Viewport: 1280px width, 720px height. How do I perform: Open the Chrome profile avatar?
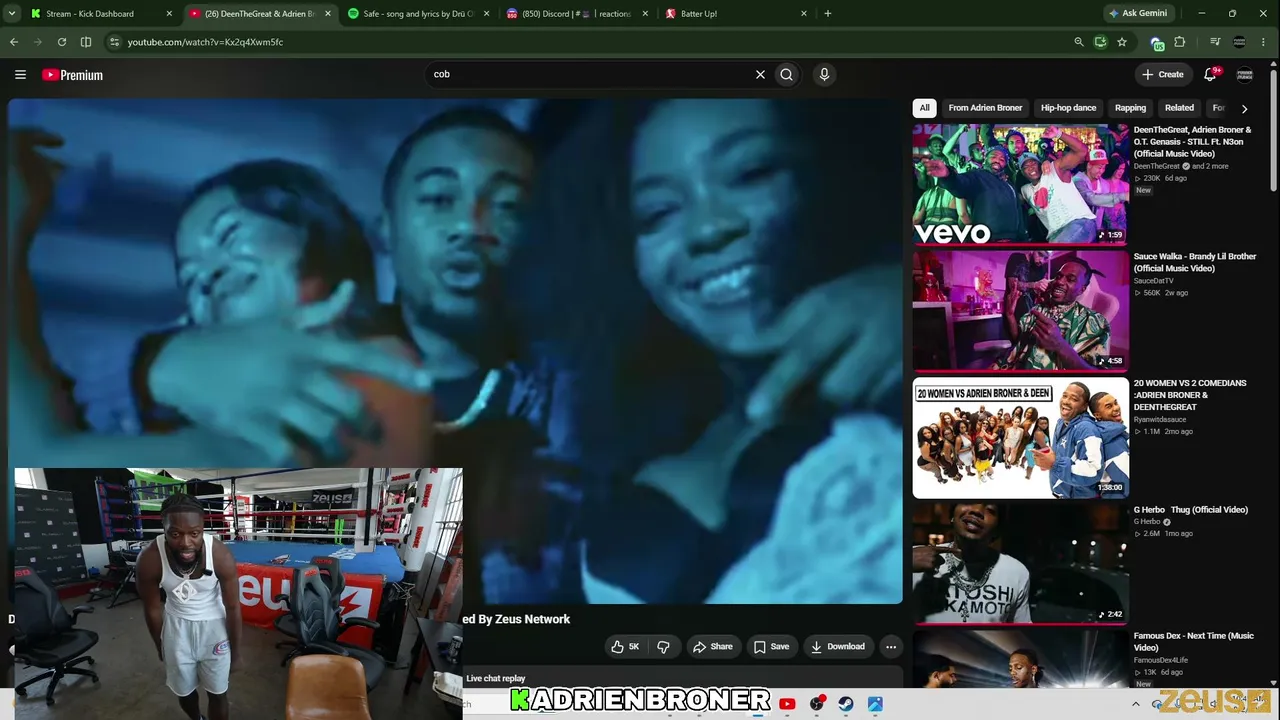pos(1240,42)
